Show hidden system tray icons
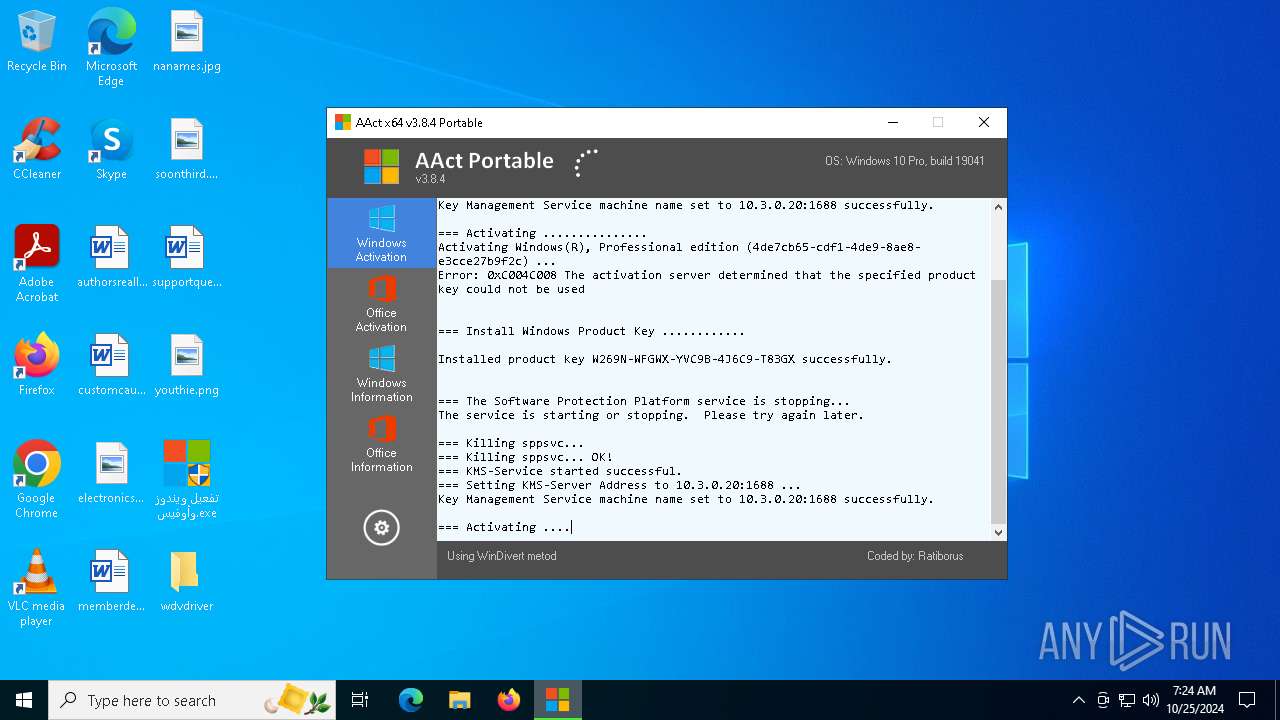This screenshot has height=720, width=1280. point(1078,700)
